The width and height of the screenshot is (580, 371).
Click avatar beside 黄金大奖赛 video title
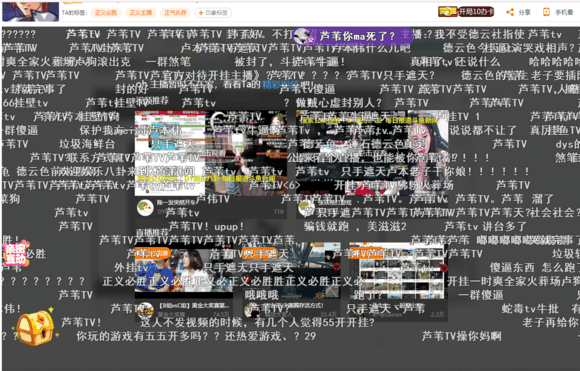pos(146,310)
